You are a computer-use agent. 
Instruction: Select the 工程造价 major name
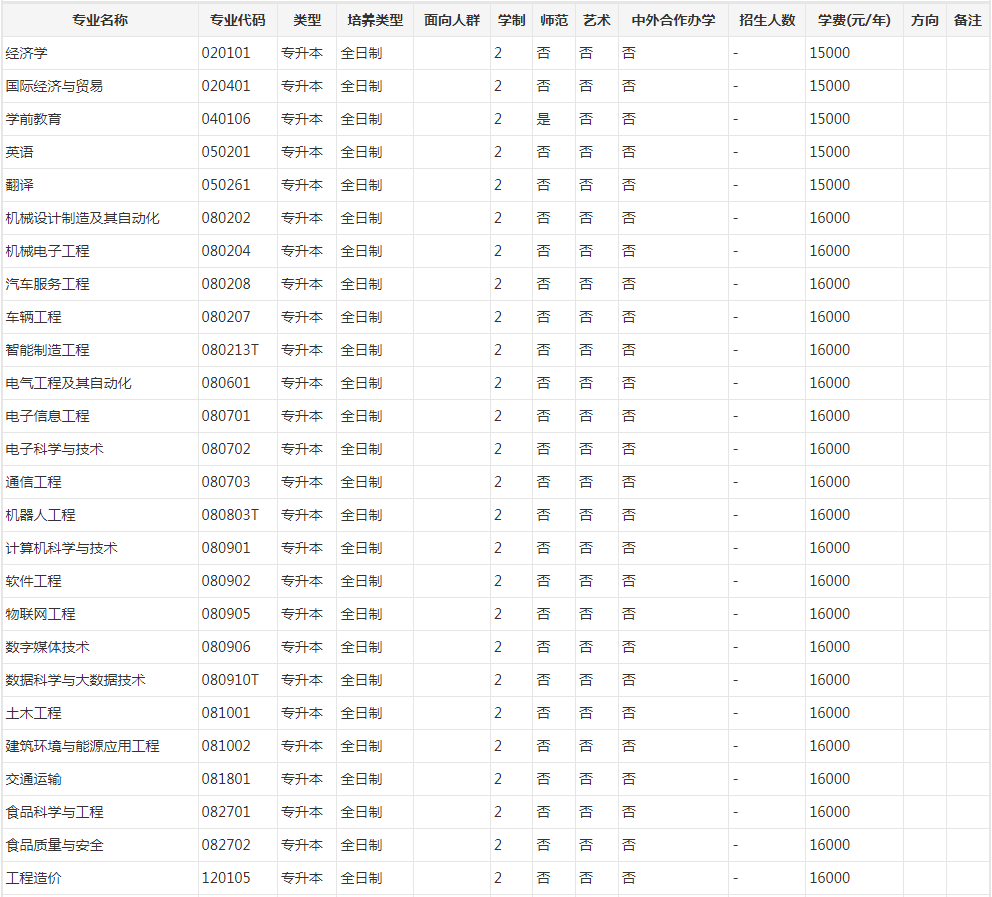tap(34, 877)
